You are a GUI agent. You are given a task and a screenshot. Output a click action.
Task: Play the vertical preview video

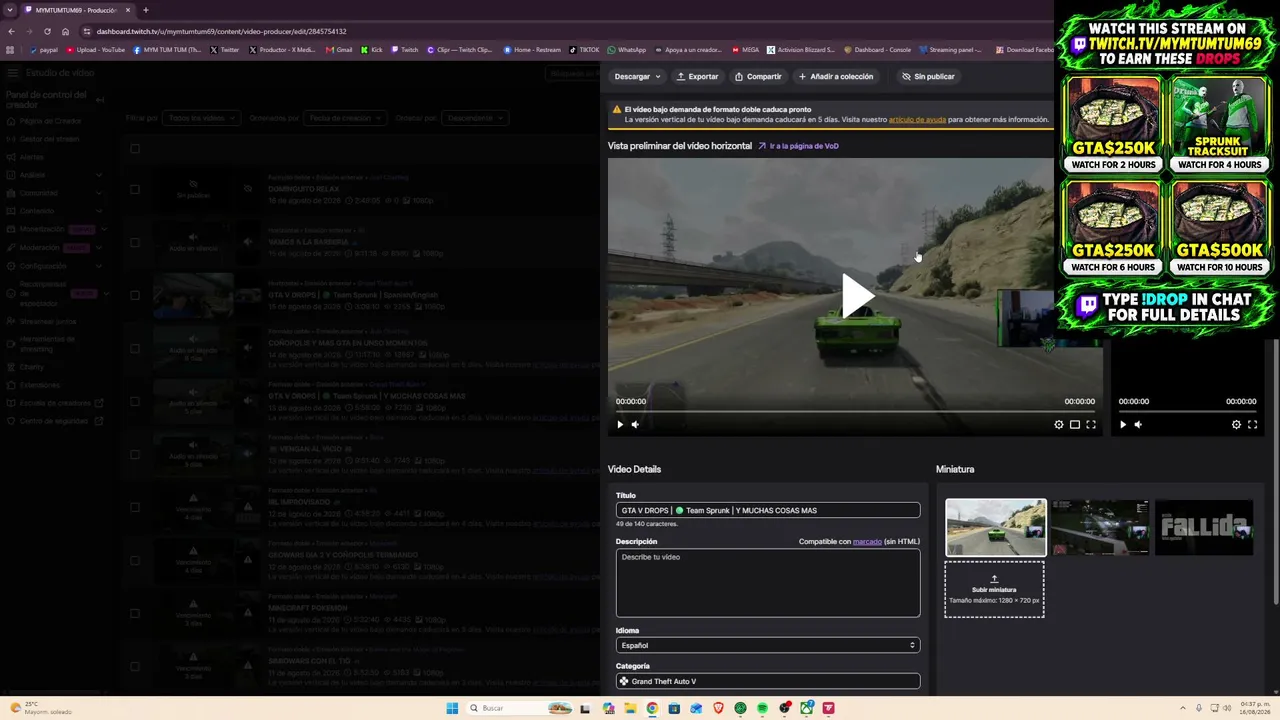[1123, 425]
